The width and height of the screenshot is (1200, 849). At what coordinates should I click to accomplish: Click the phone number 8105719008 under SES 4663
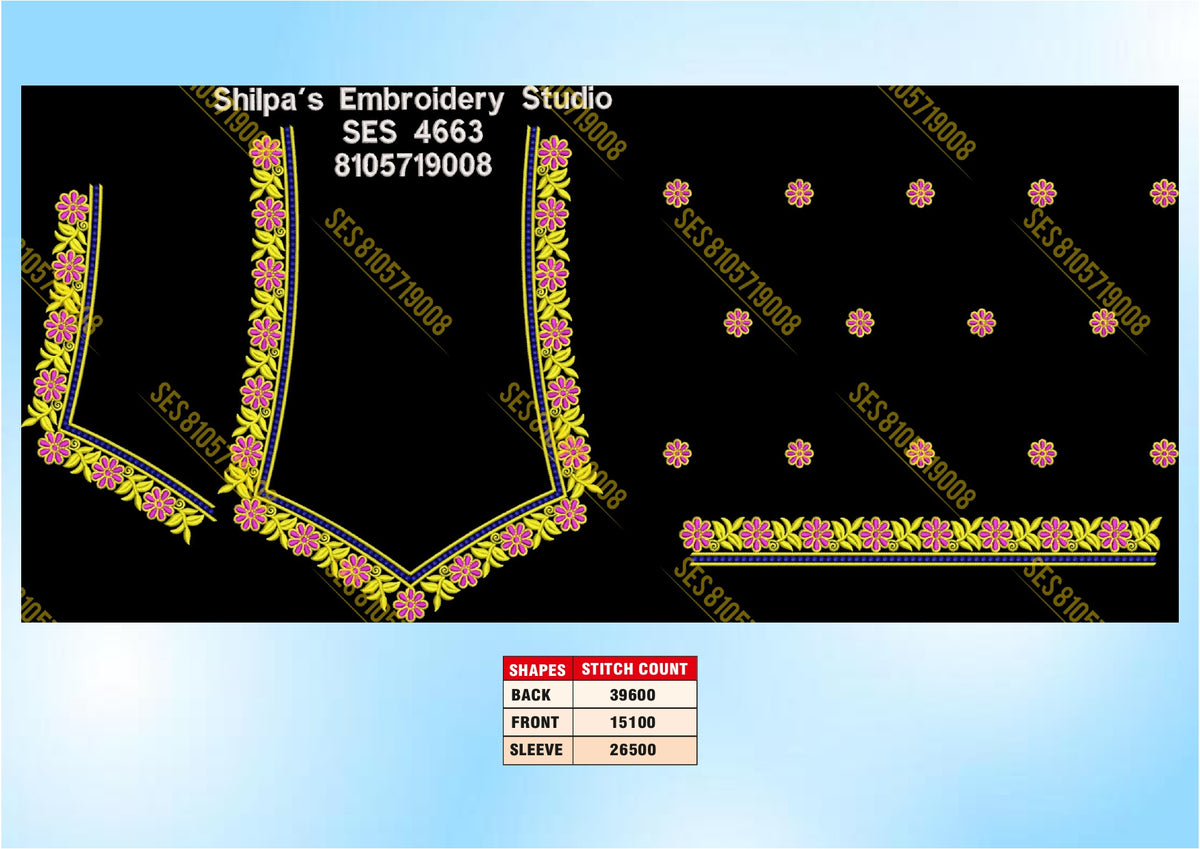tap(413, 164)
